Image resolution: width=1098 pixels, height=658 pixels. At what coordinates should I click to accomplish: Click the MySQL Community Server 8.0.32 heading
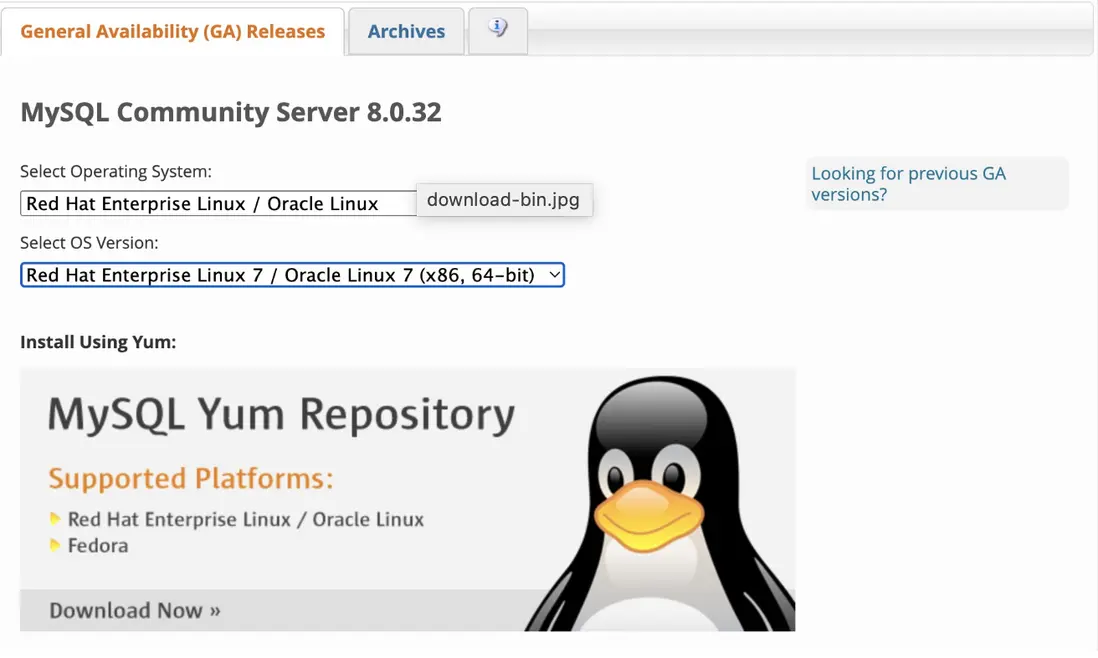pyautogui.click(x=231, y=112)
